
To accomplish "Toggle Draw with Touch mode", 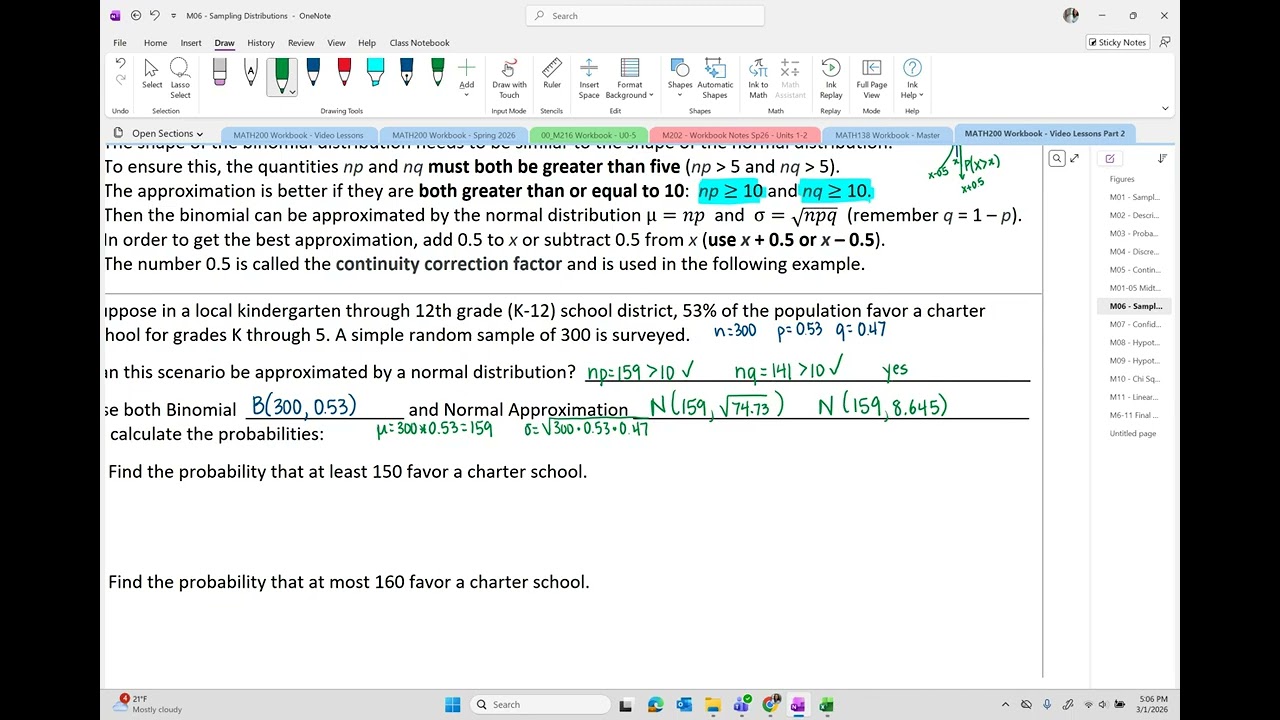I will 509,78.
